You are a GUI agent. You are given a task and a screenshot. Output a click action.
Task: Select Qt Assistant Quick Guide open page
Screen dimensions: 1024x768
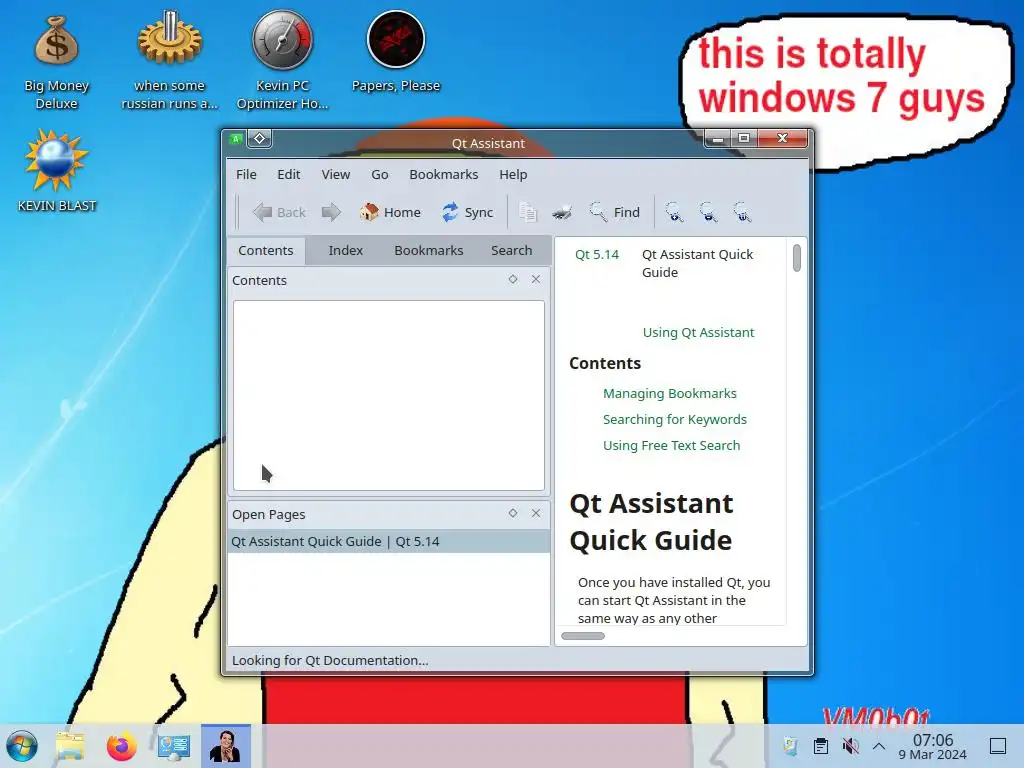389,541
